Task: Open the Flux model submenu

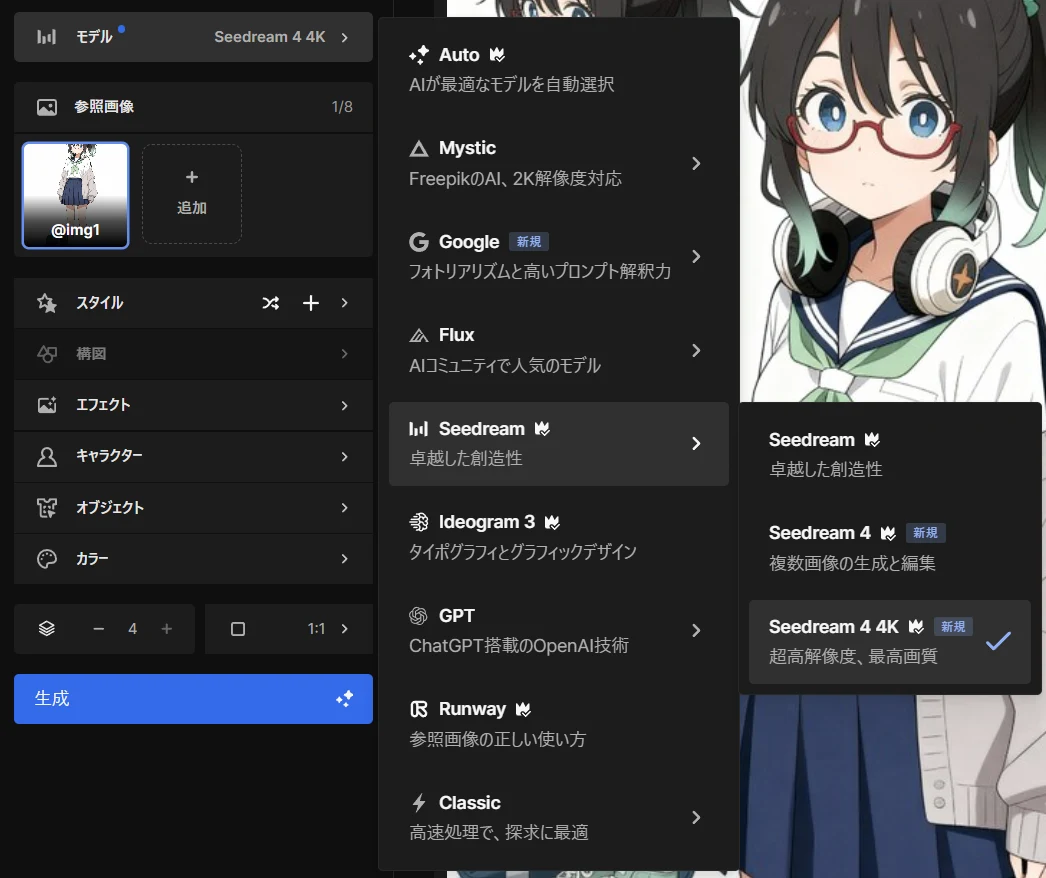Action: click(558, 350)
